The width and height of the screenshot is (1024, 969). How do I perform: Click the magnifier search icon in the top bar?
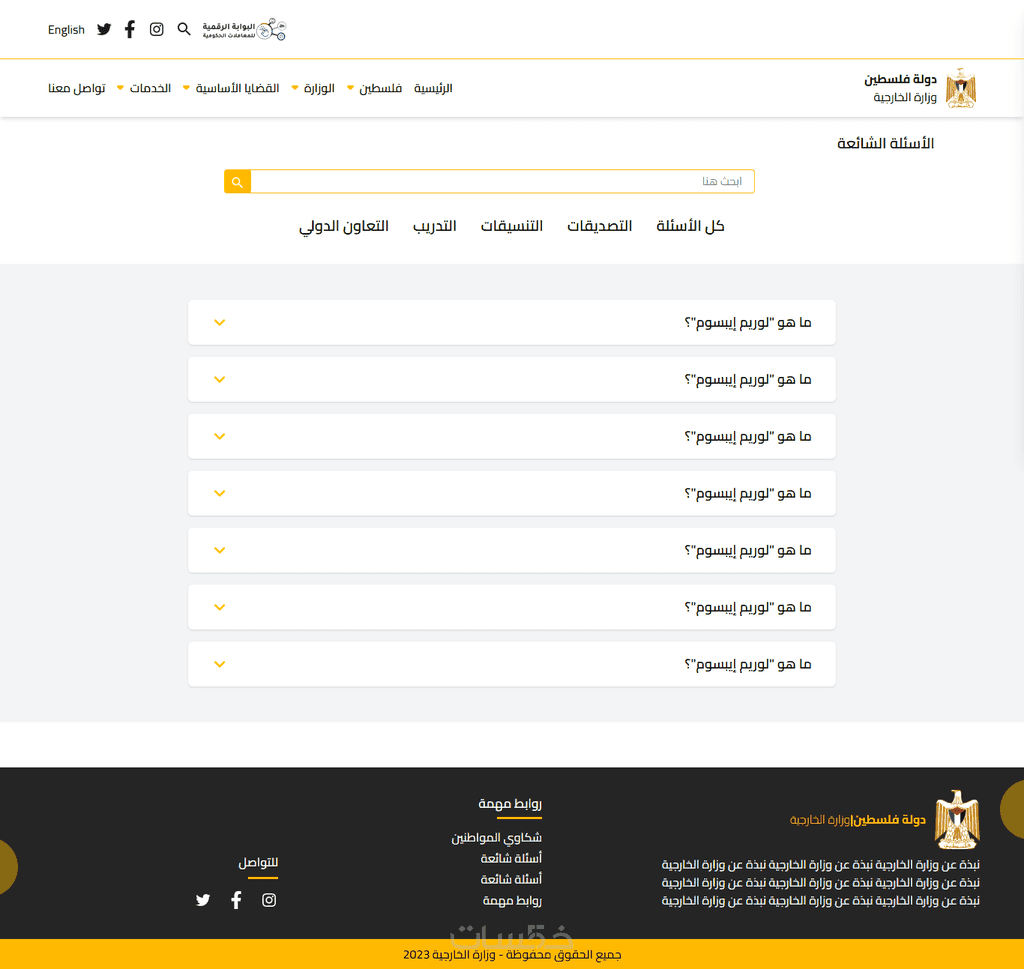point(184,29)
